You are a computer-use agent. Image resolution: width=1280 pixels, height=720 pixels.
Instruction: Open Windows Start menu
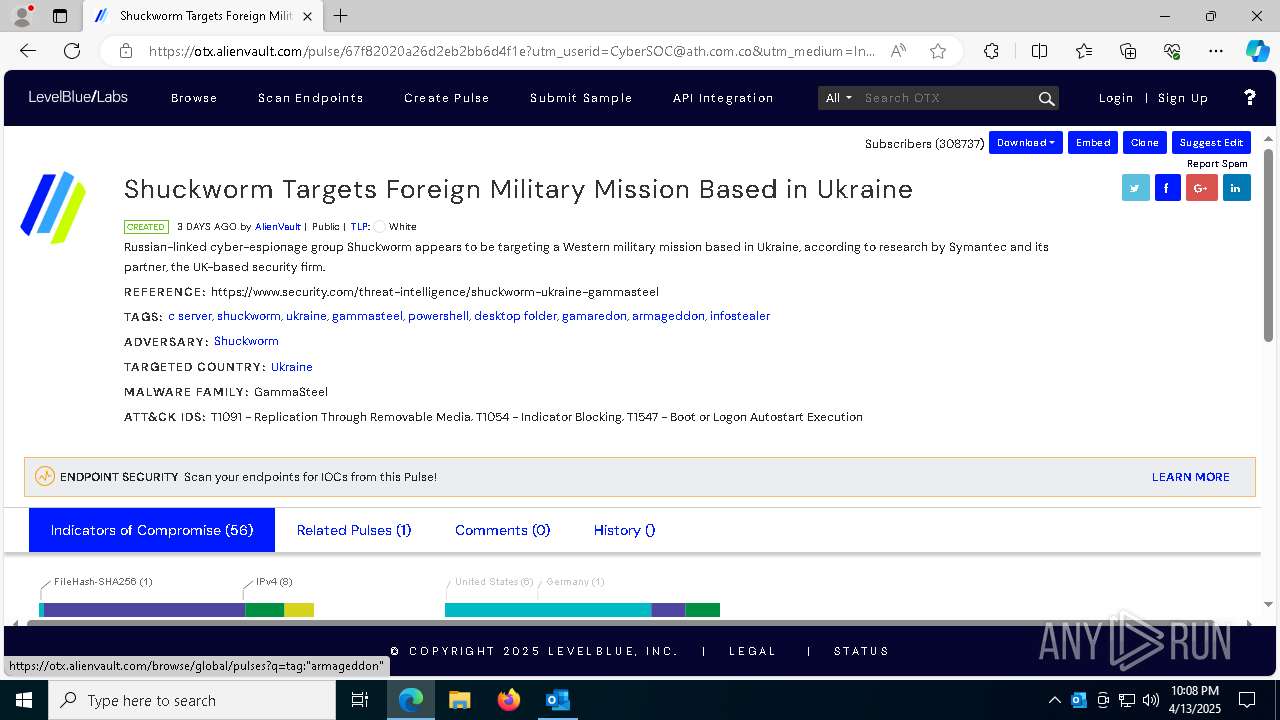pos(24,700)
